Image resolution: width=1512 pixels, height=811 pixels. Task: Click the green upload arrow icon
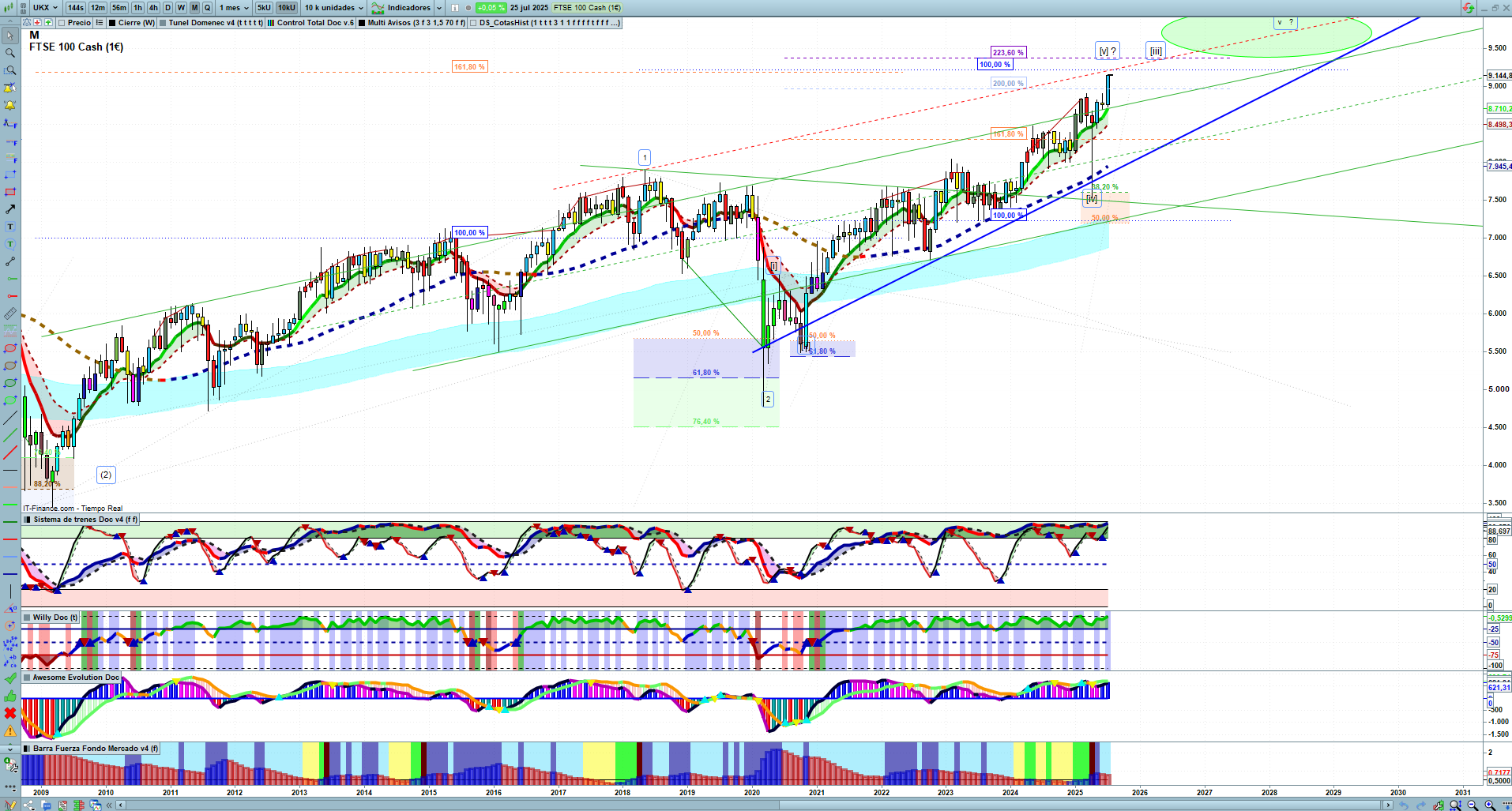pos(48,23)
